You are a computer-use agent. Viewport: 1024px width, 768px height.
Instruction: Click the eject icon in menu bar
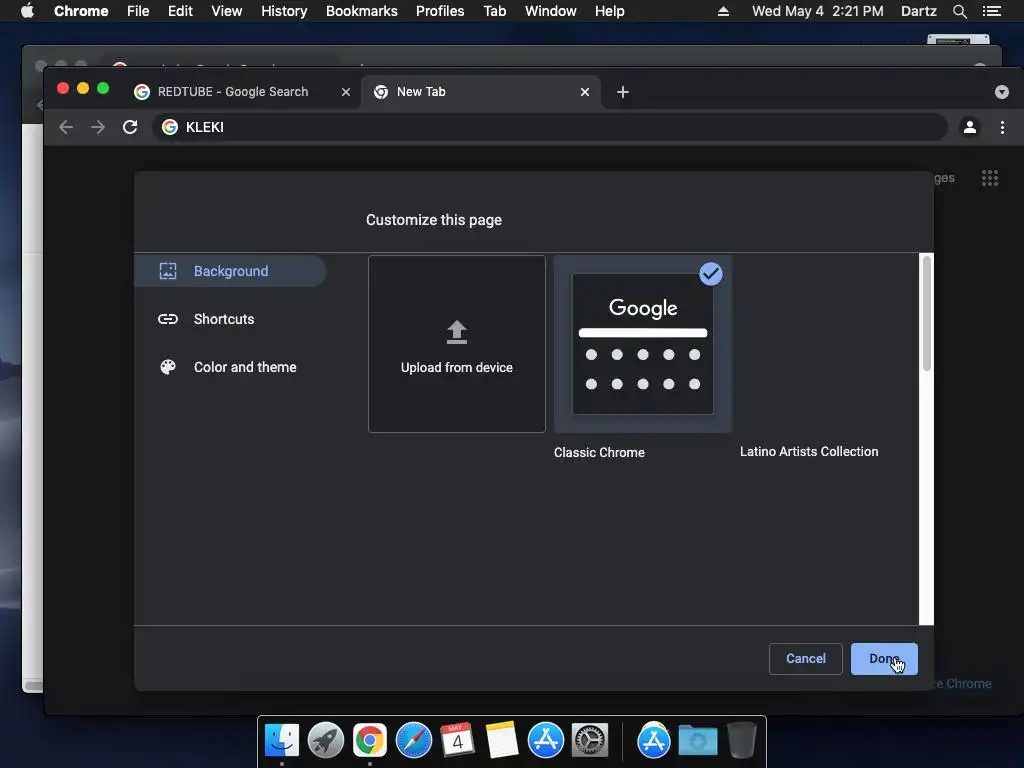tap(723, 11)
